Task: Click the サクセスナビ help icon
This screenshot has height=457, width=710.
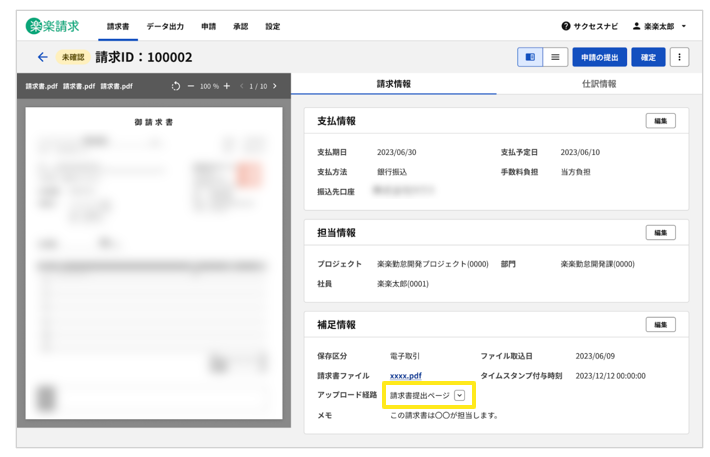Action: 566,26
